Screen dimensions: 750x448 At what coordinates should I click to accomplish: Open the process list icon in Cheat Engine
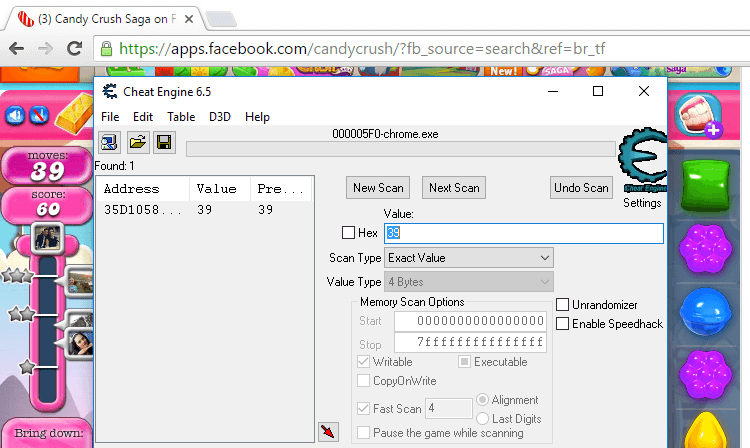(x=109, y=142)
